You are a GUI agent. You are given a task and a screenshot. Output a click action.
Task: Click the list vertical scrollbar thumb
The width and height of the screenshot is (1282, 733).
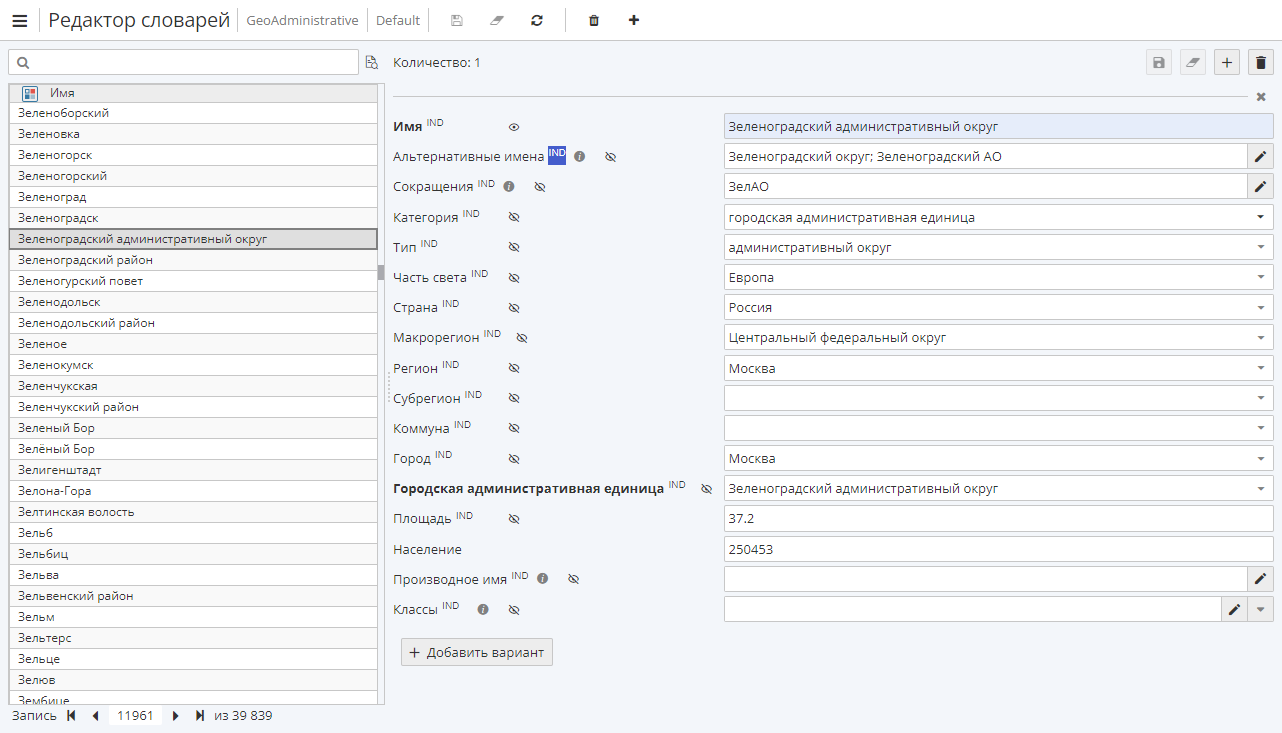point(381,272)
